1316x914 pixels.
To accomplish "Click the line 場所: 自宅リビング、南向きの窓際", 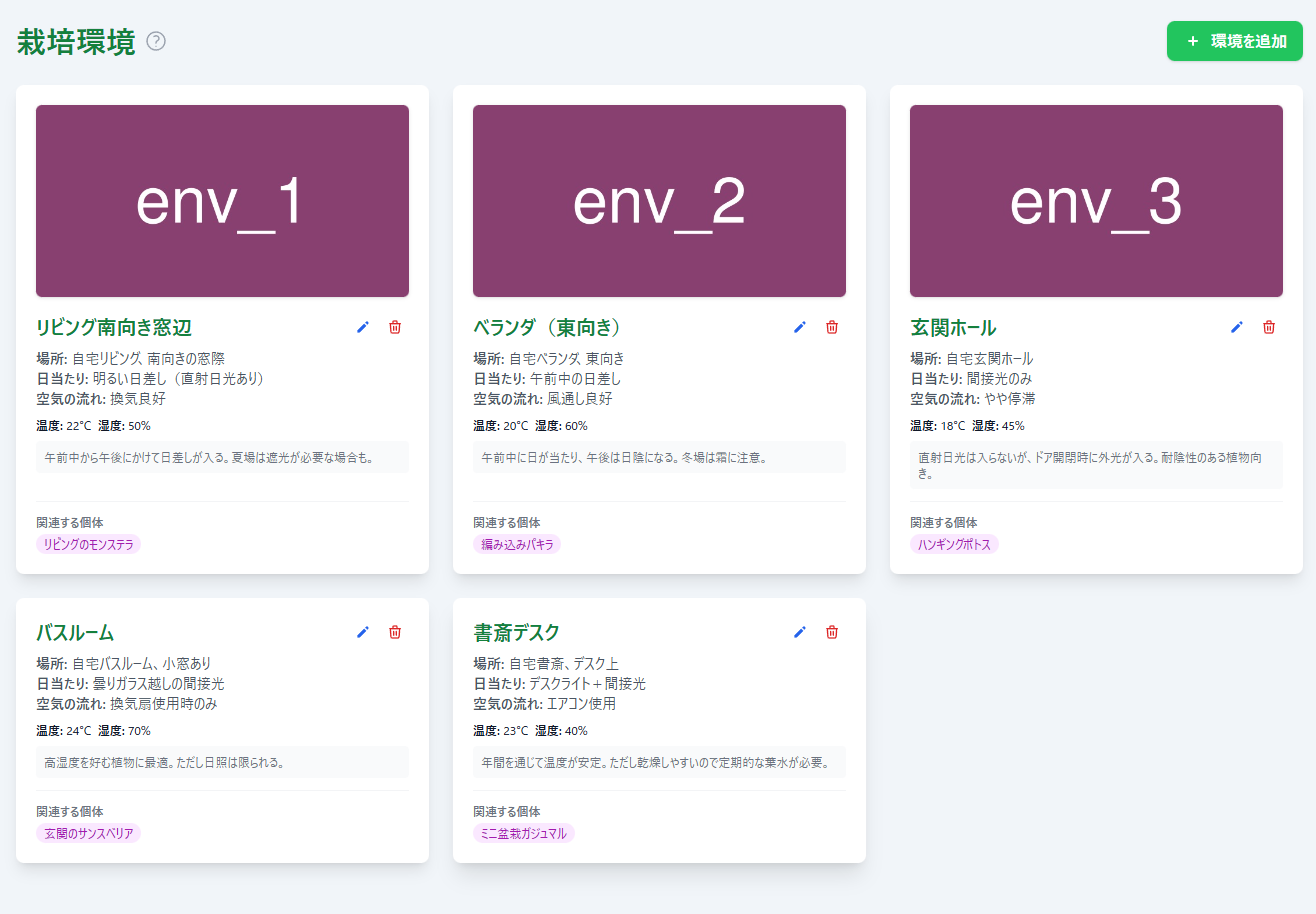I will pyautogui.click(x=130, y=358).
